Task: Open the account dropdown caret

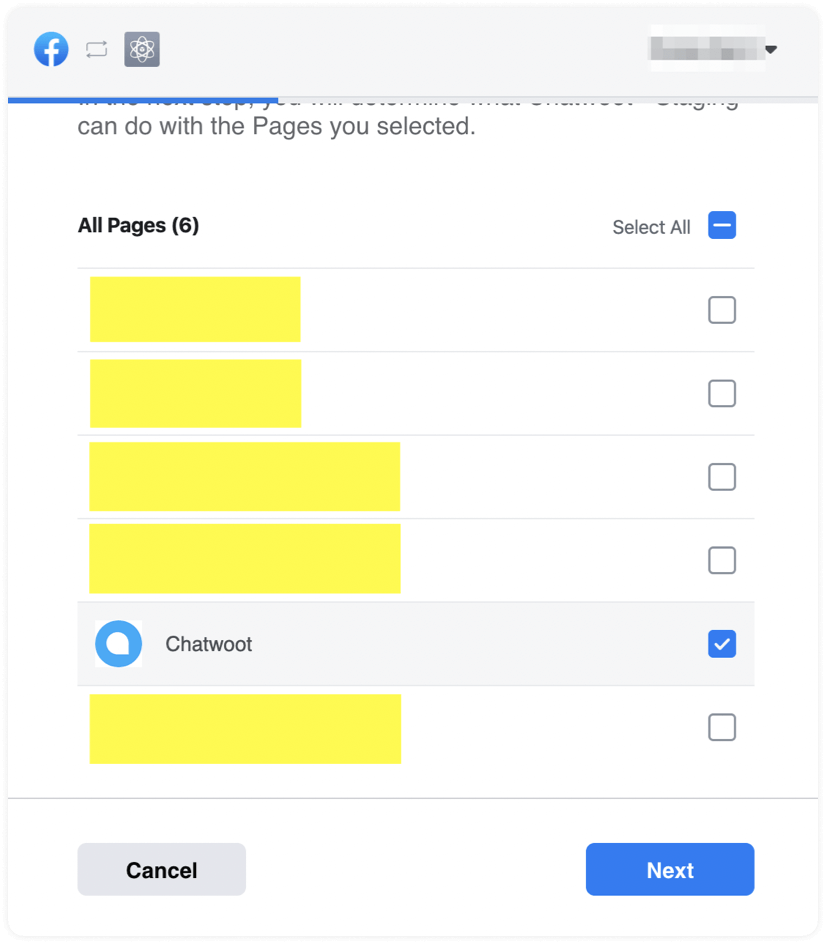Action: (771, 49)
